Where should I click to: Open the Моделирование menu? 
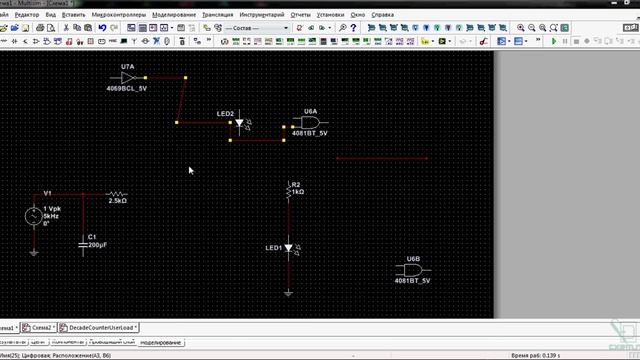(x=174, y=15)
